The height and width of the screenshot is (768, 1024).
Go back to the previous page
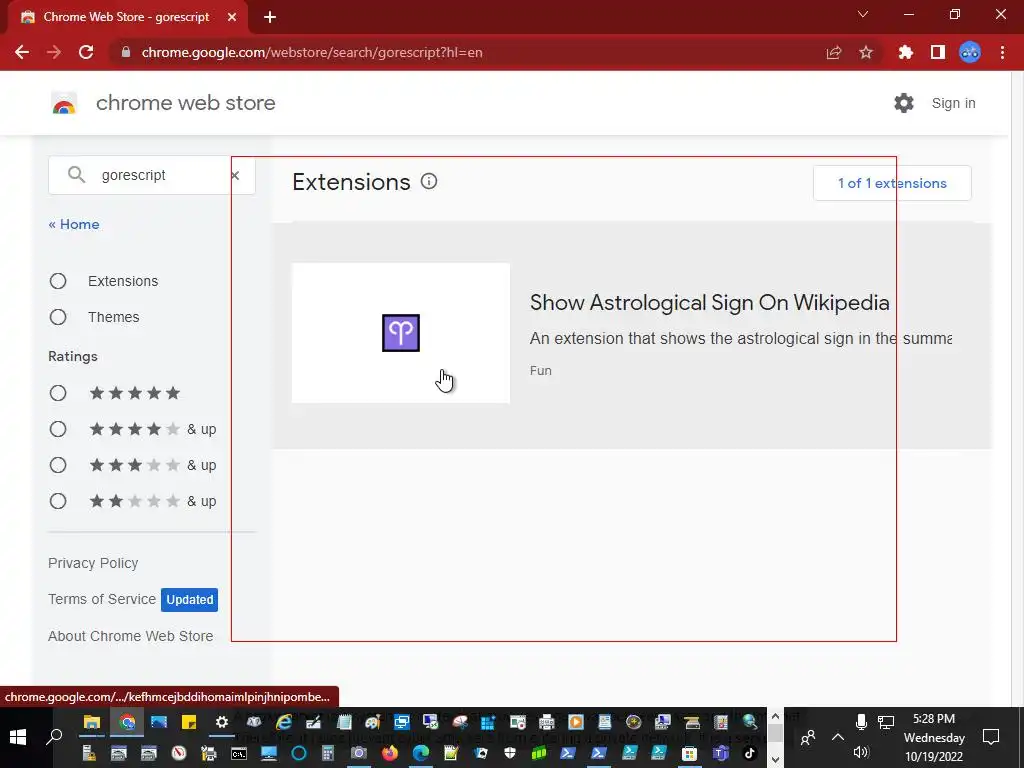pyautogui.click(x=22, y=52)
